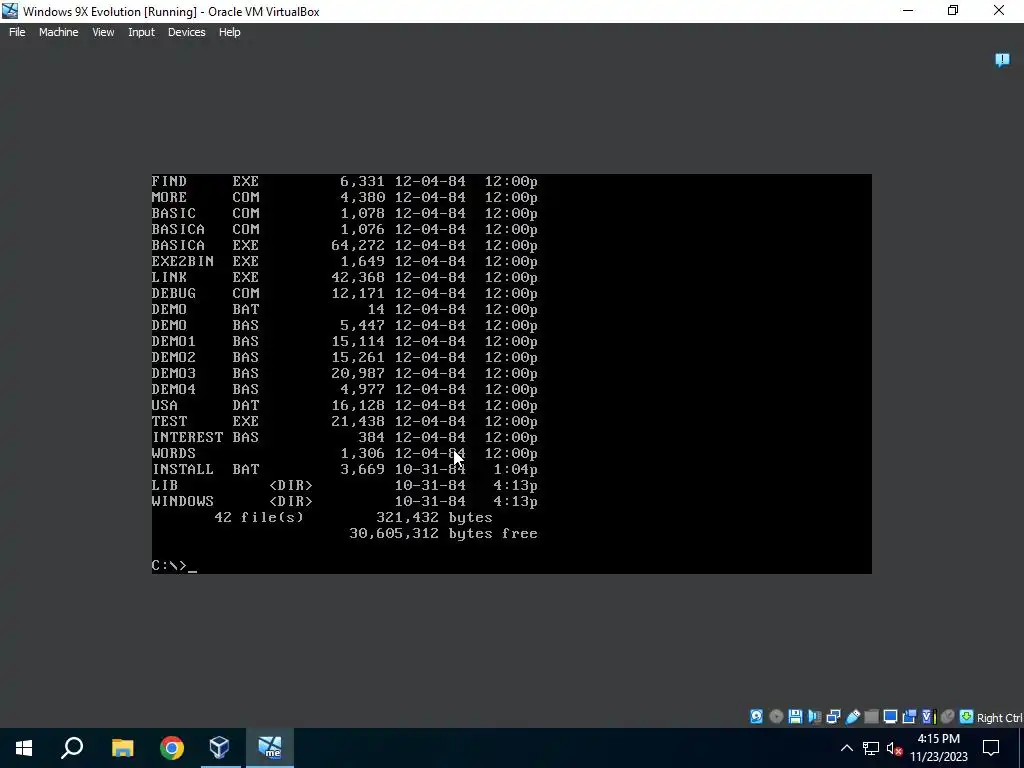Click the network adapters indicator icon
Image resolution: width=1024 pixels, height=768 pixels.
[x=833, y=716]
